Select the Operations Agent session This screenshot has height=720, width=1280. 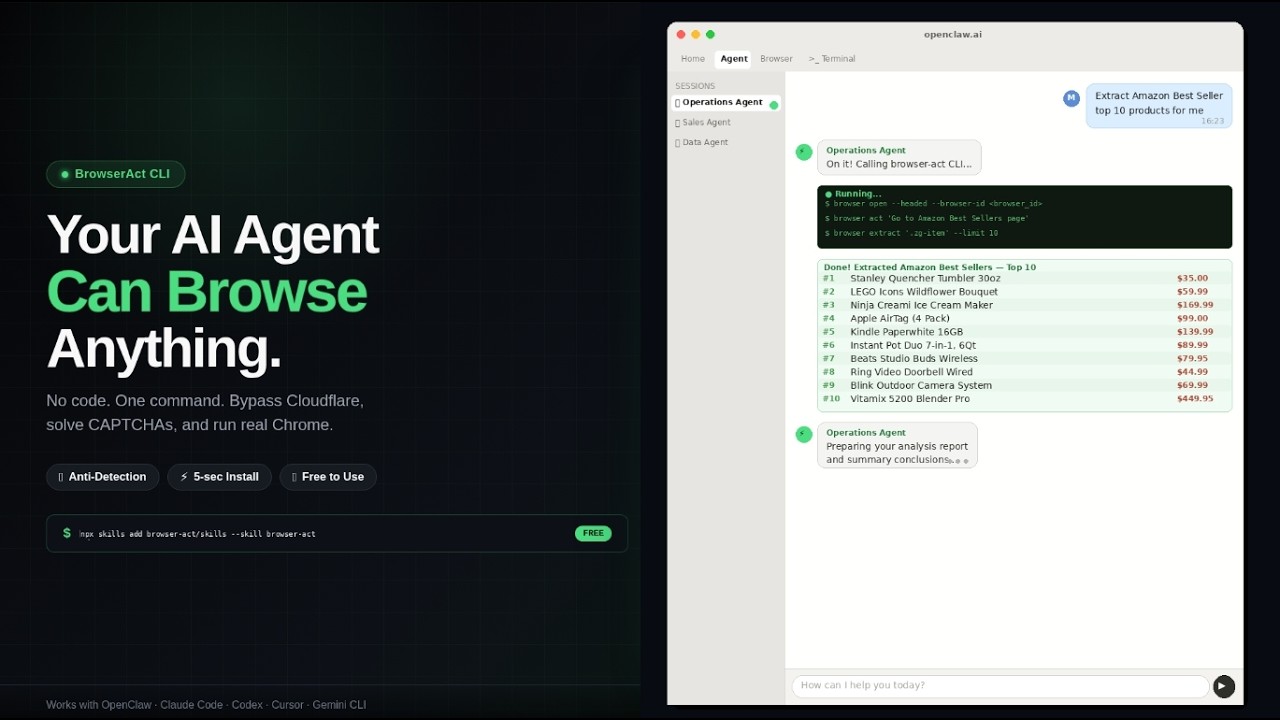[x=726, y=102]
